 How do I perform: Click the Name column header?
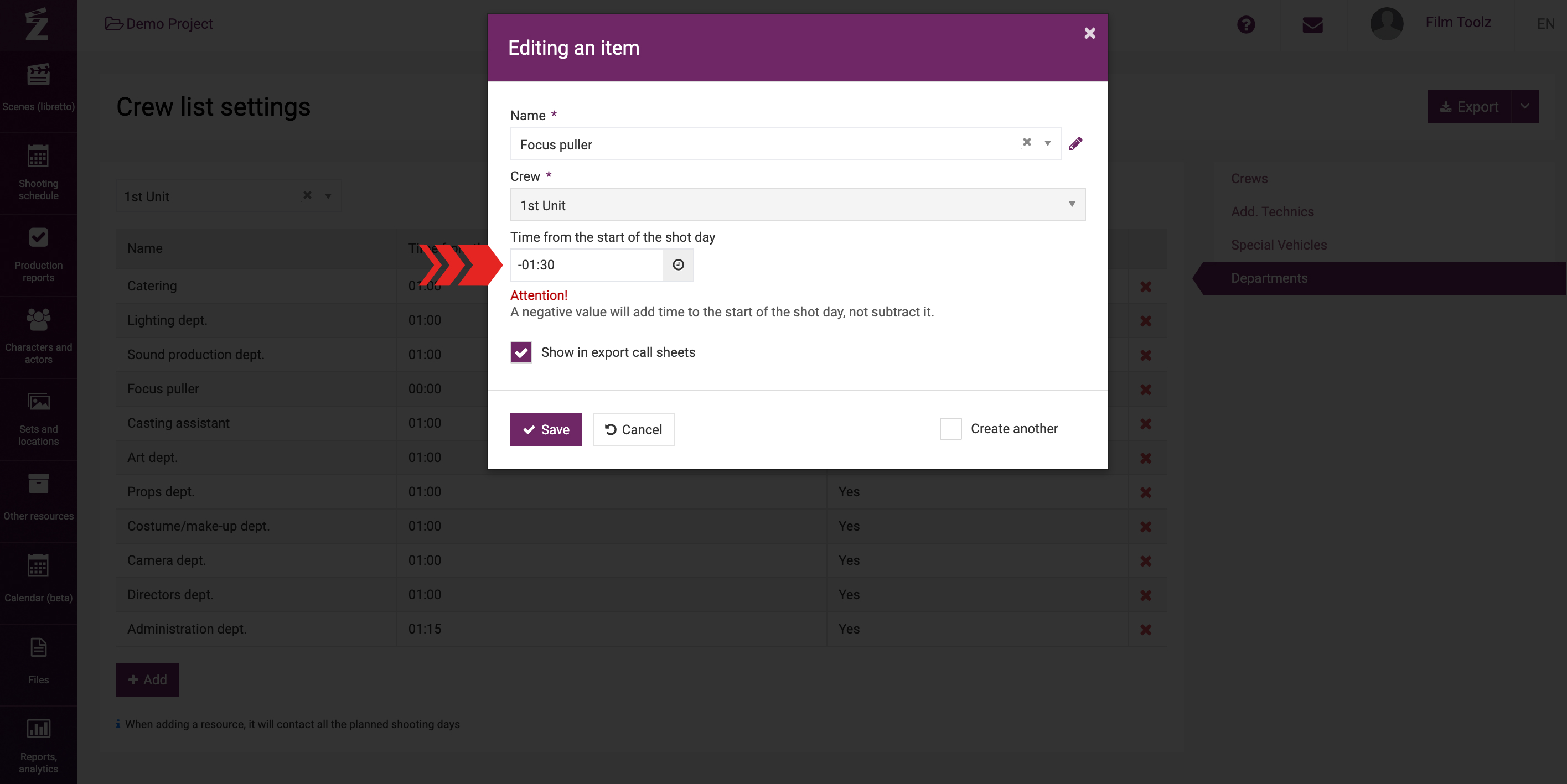click(145, 248)
